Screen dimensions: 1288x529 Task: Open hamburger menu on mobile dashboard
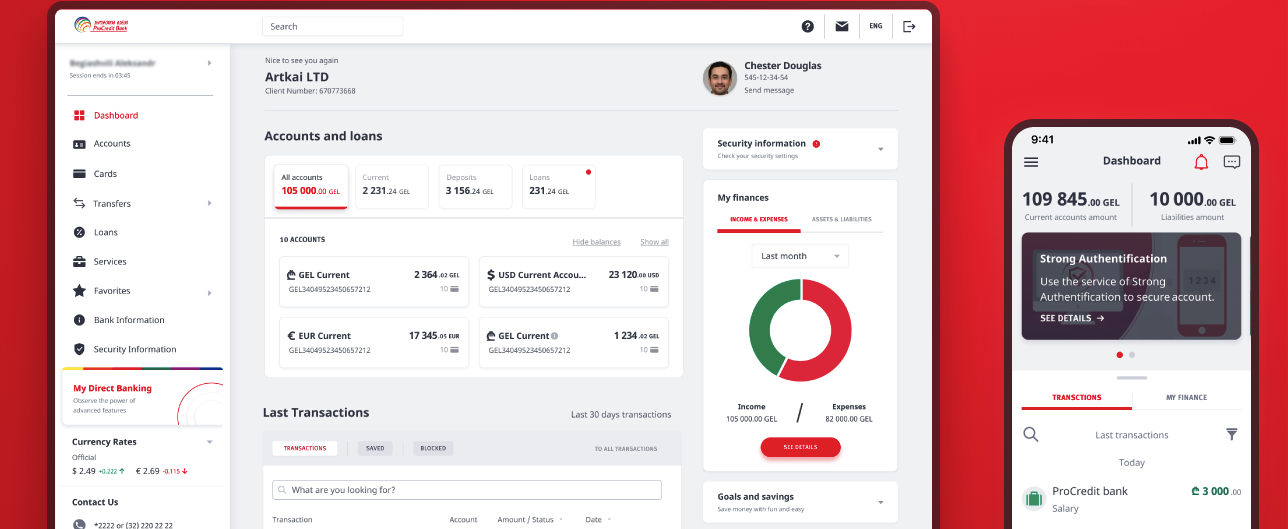click(x=1031, y=162)
